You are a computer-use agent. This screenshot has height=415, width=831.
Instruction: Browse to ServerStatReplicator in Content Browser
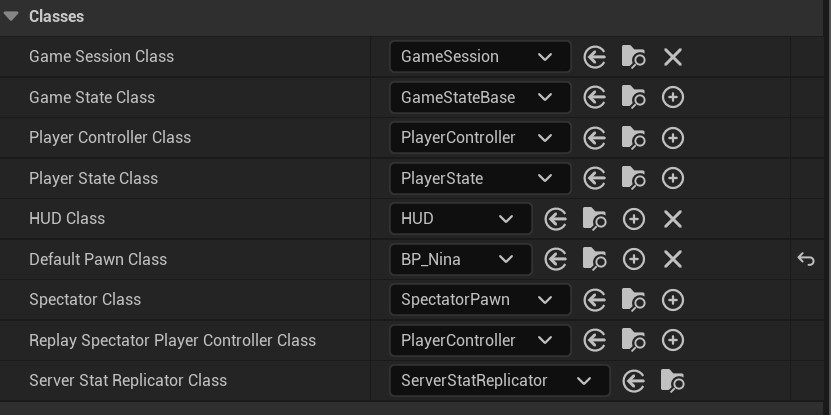point(672,381)
